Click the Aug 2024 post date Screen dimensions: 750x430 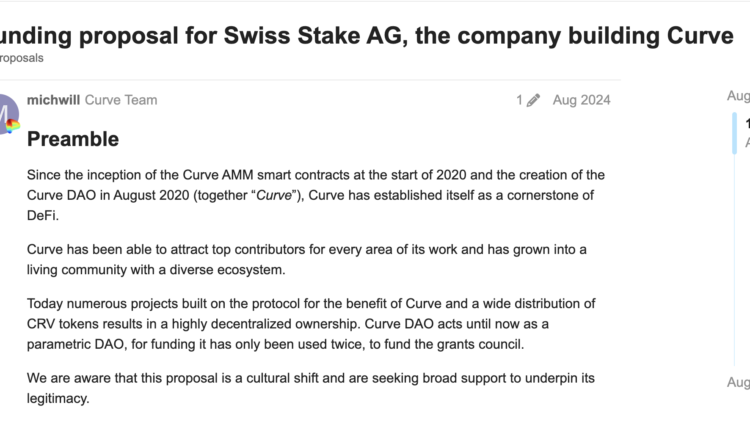click(581, 100)
